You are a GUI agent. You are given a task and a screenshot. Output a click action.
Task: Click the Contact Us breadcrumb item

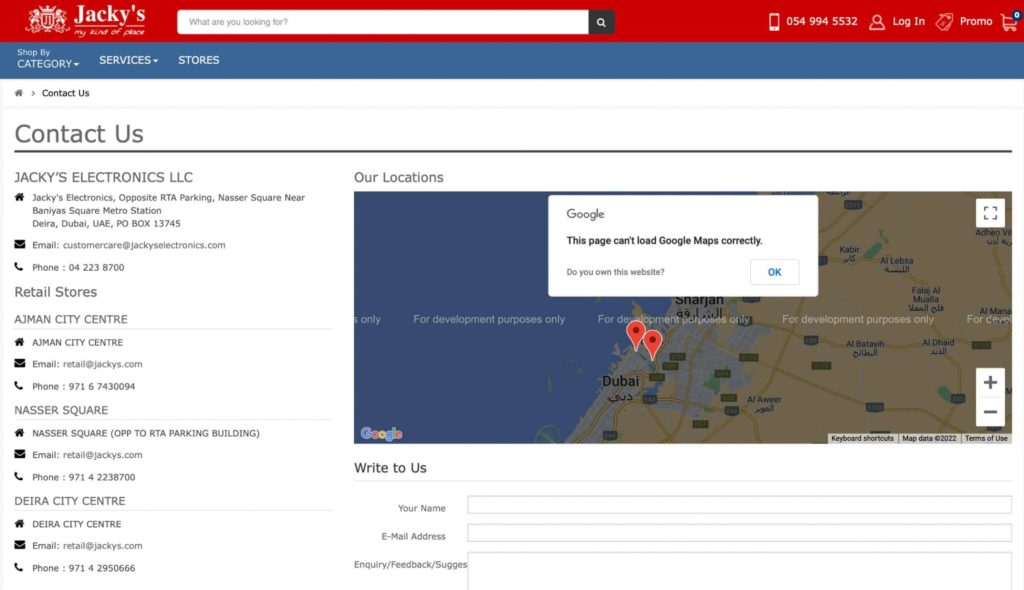(65, 93)
